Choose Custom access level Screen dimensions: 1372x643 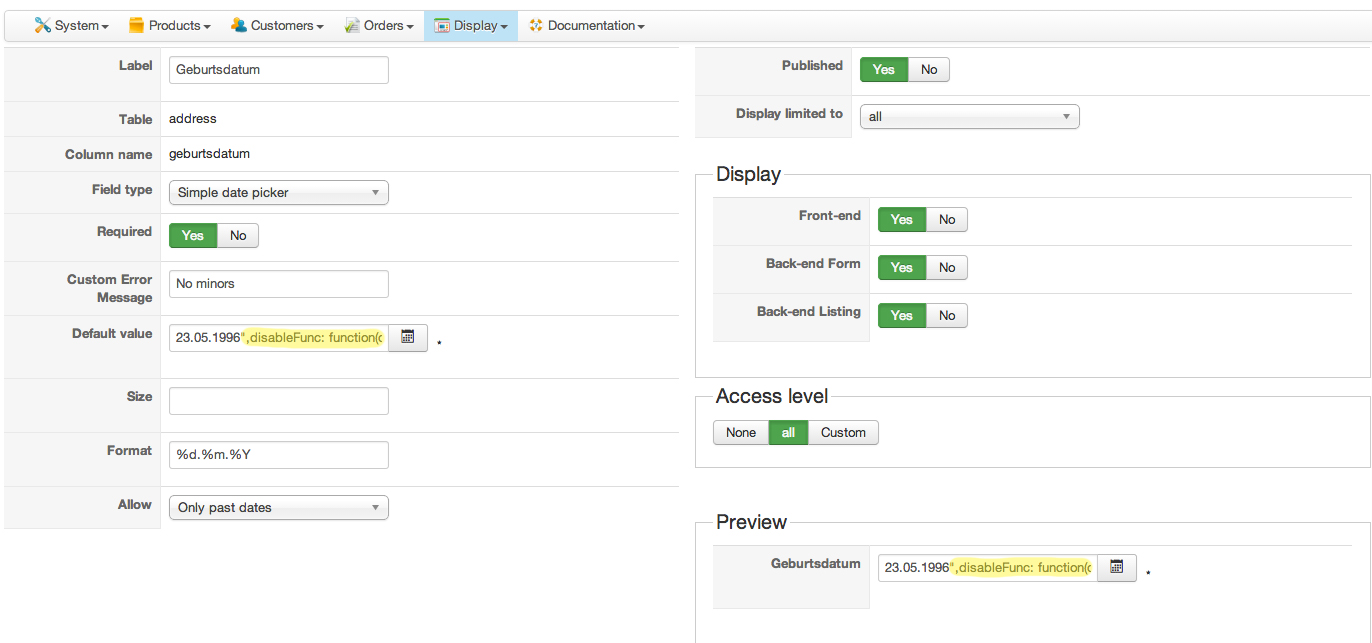(843, 433)
